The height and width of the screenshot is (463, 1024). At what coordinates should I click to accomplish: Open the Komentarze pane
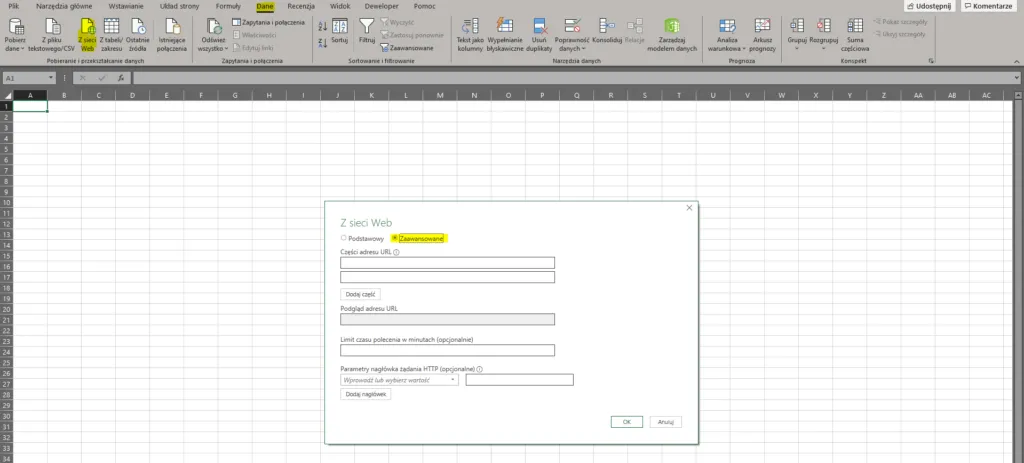(x=991, y=6)
